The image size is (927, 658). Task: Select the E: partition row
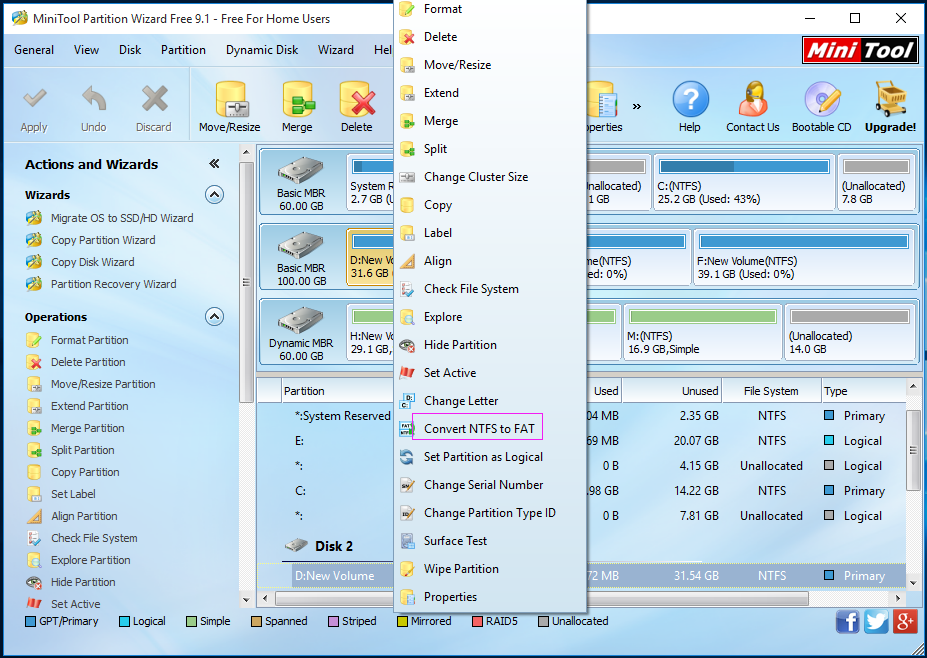pos(581,441)
